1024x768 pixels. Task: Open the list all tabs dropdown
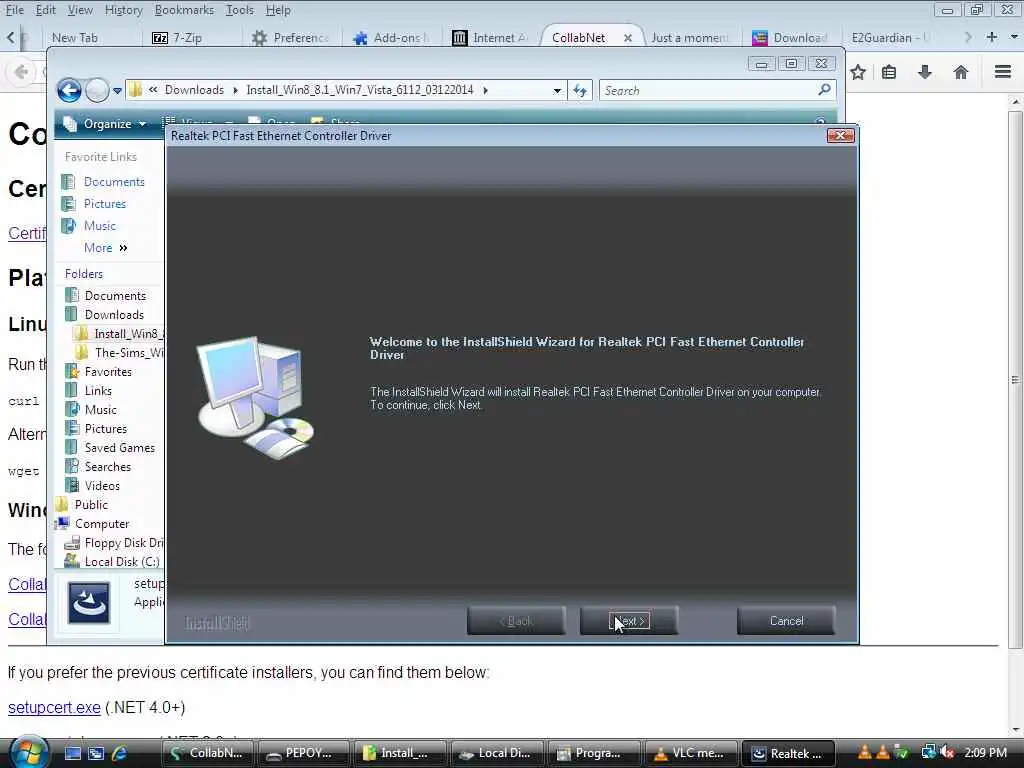point(1014,37)
